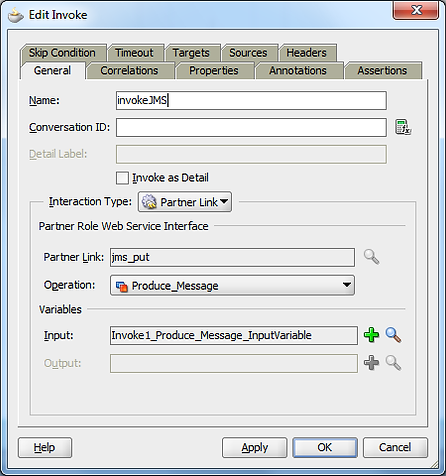
Task: Click the disabled Detail Label field
Action: [x=251, y=154]
